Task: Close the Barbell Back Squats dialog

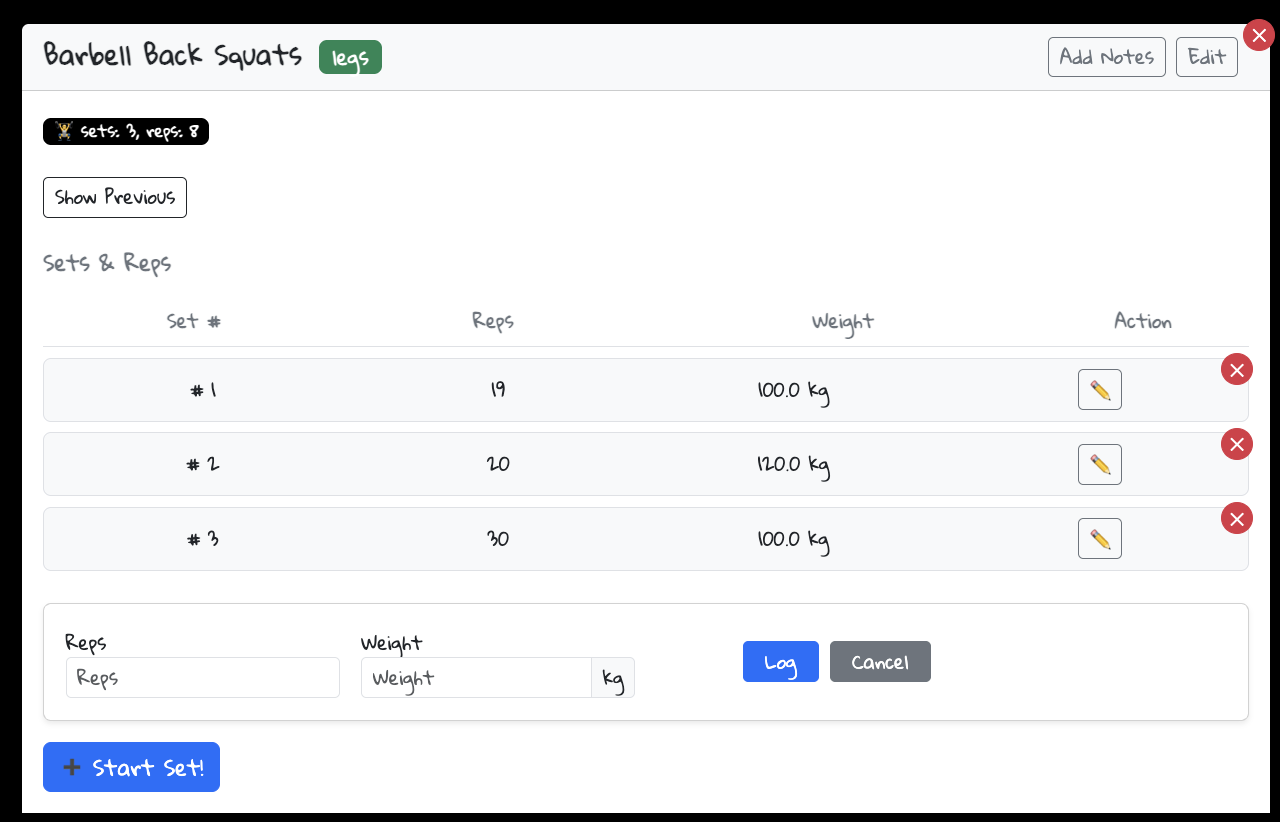Action: (1259, 35)
